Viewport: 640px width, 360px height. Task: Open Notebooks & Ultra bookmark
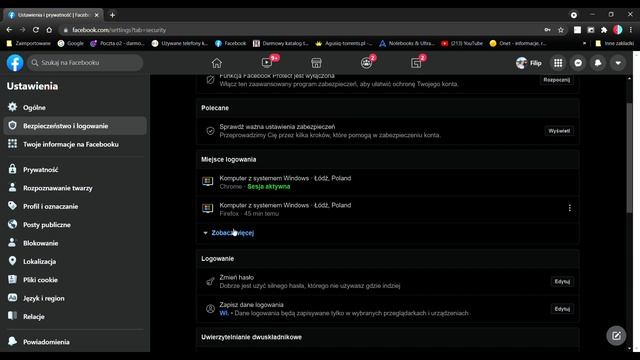pyautogui.click(x=407, y=43)
